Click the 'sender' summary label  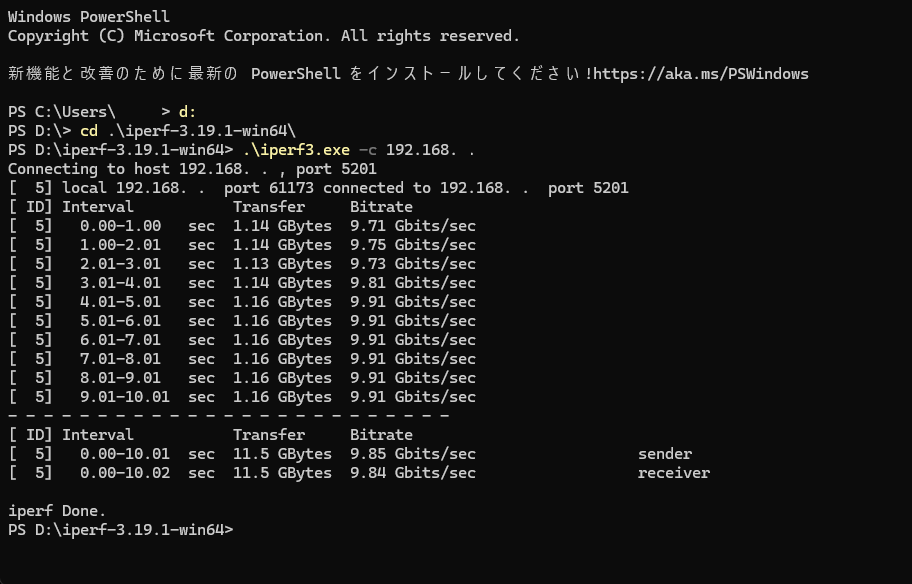pos(665,454)
